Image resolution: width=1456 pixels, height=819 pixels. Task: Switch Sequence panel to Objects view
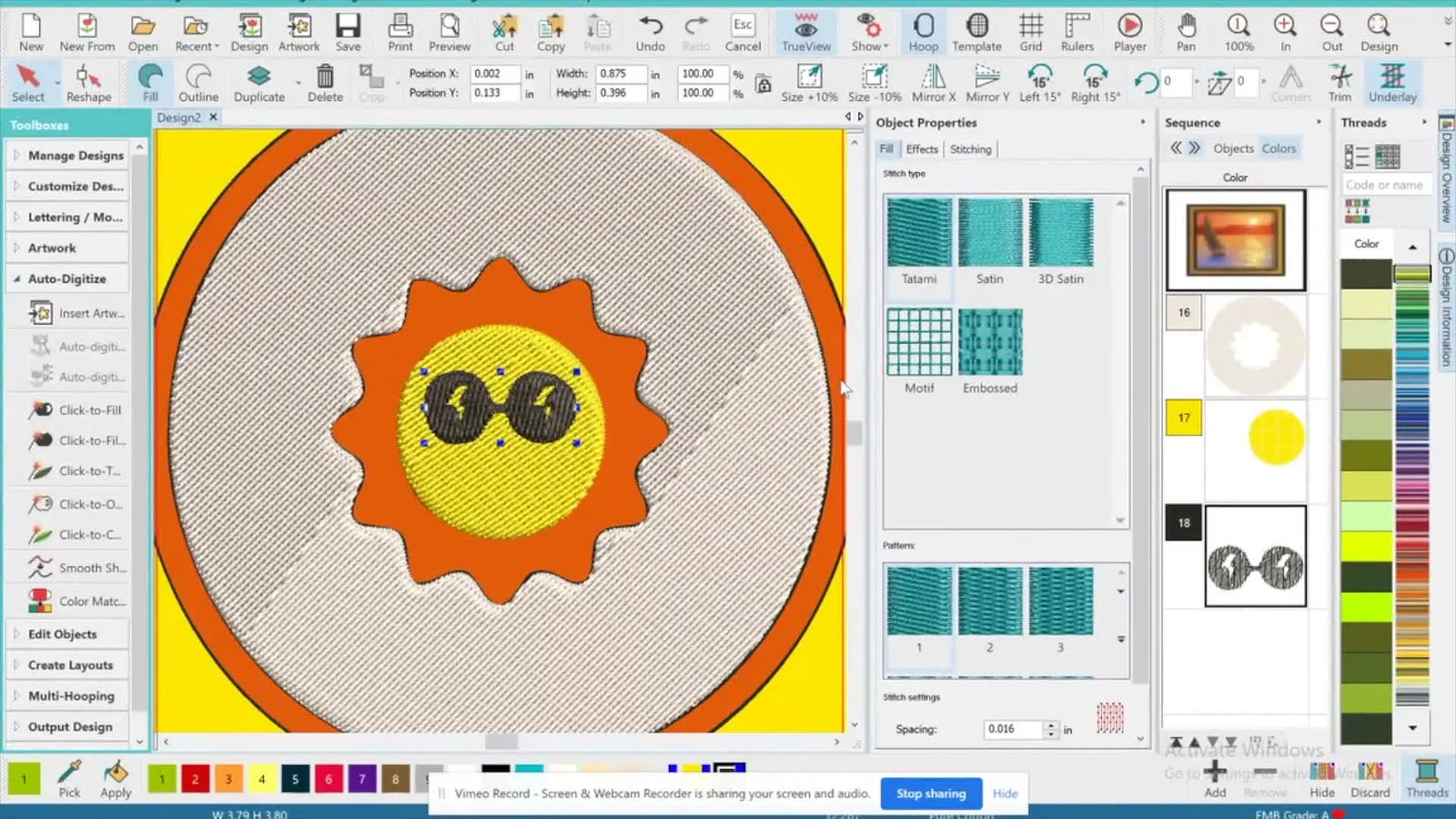(1233, 147)
